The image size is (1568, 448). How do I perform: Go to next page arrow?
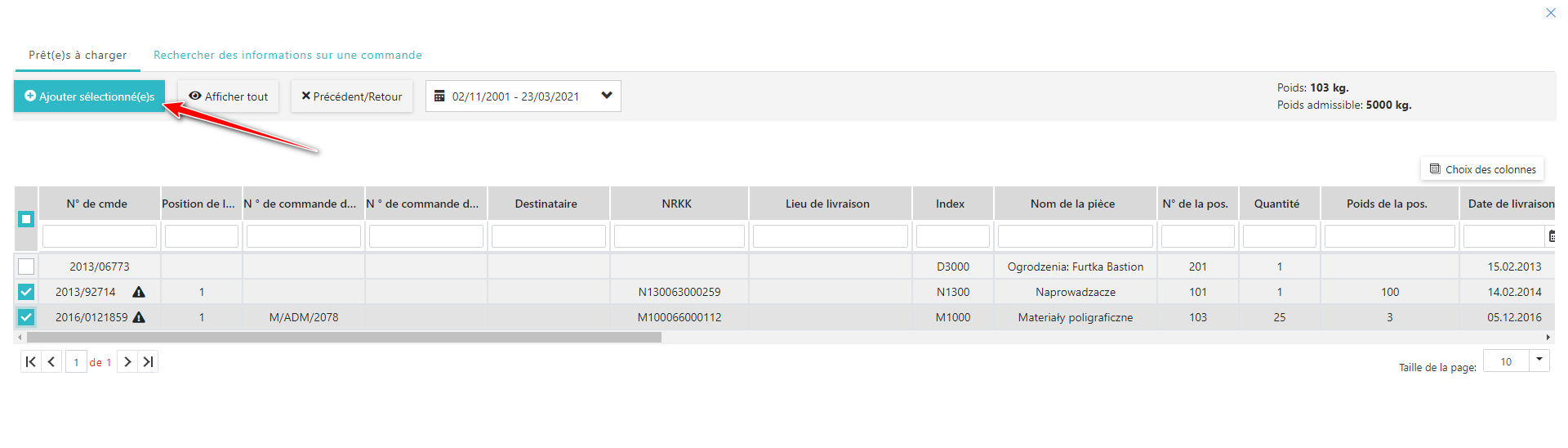point(127,362)
